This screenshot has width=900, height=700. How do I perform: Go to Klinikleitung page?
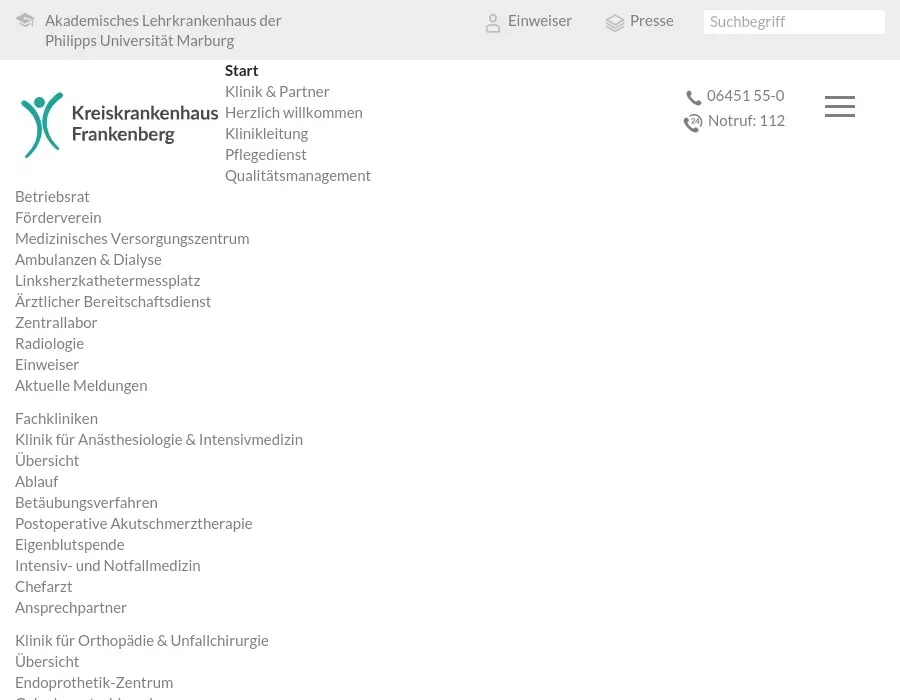tap(266, 133)
